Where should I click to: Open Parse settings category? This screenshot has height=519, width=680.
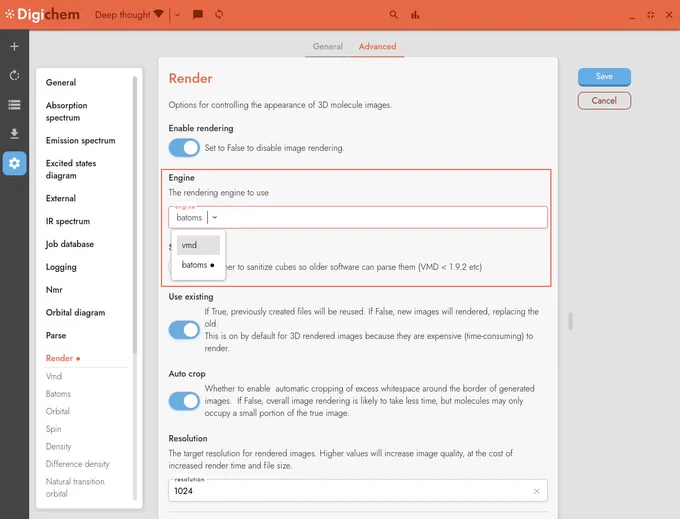[x=56, y=336]
